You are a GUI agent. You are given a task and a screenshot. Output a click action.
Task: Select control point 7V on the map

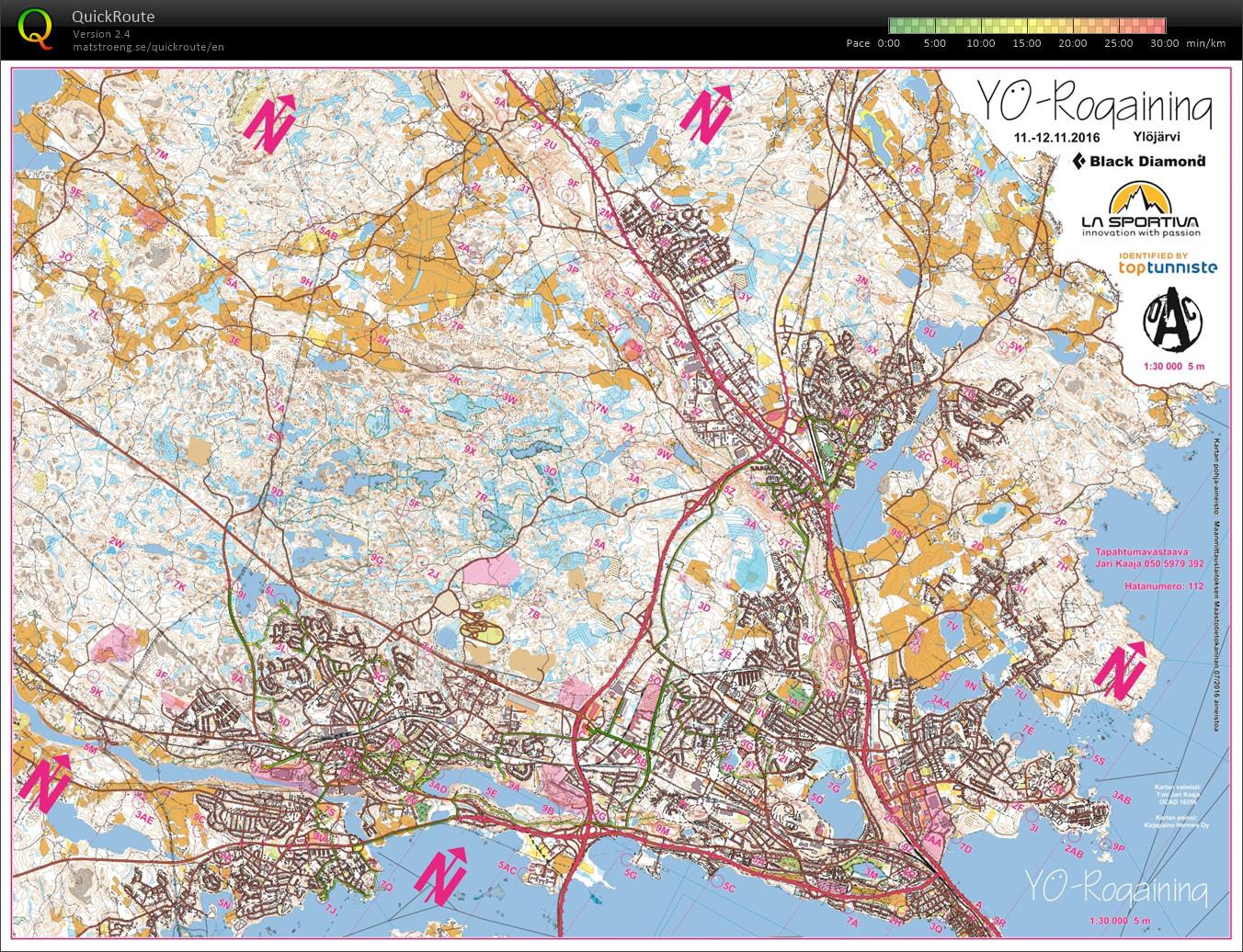click(952, 626)
